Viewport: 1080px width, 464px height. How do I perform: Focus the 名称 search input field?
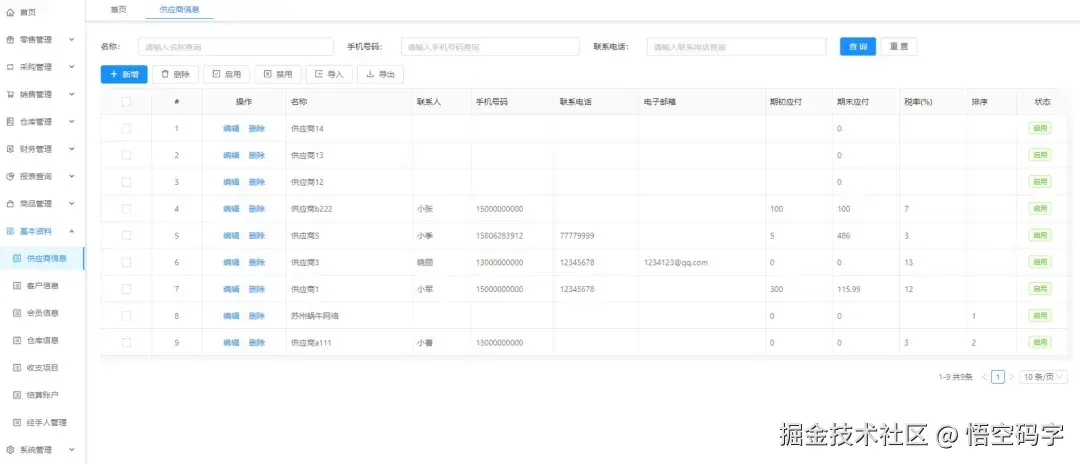pos(236,47)
